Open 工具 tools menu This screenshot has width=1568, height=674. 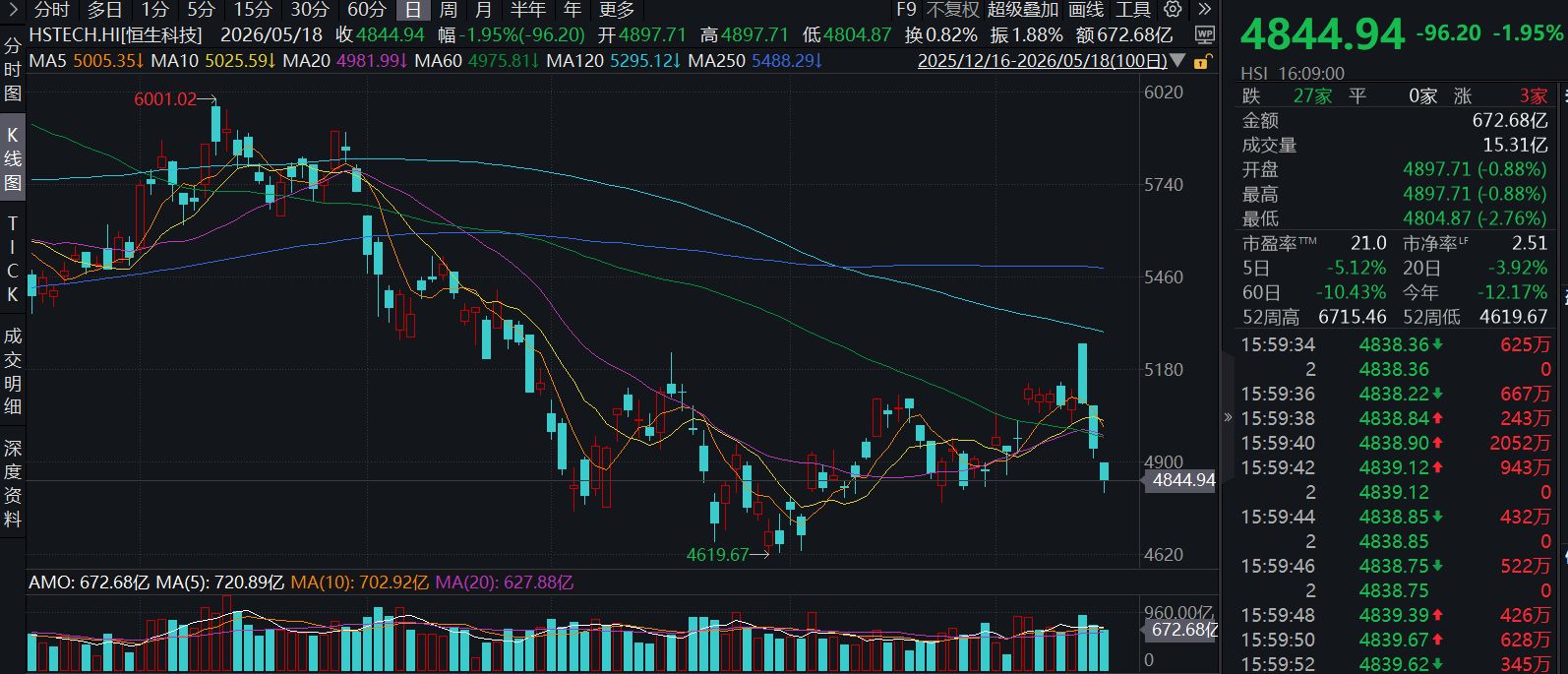(x=1133, y=10)
